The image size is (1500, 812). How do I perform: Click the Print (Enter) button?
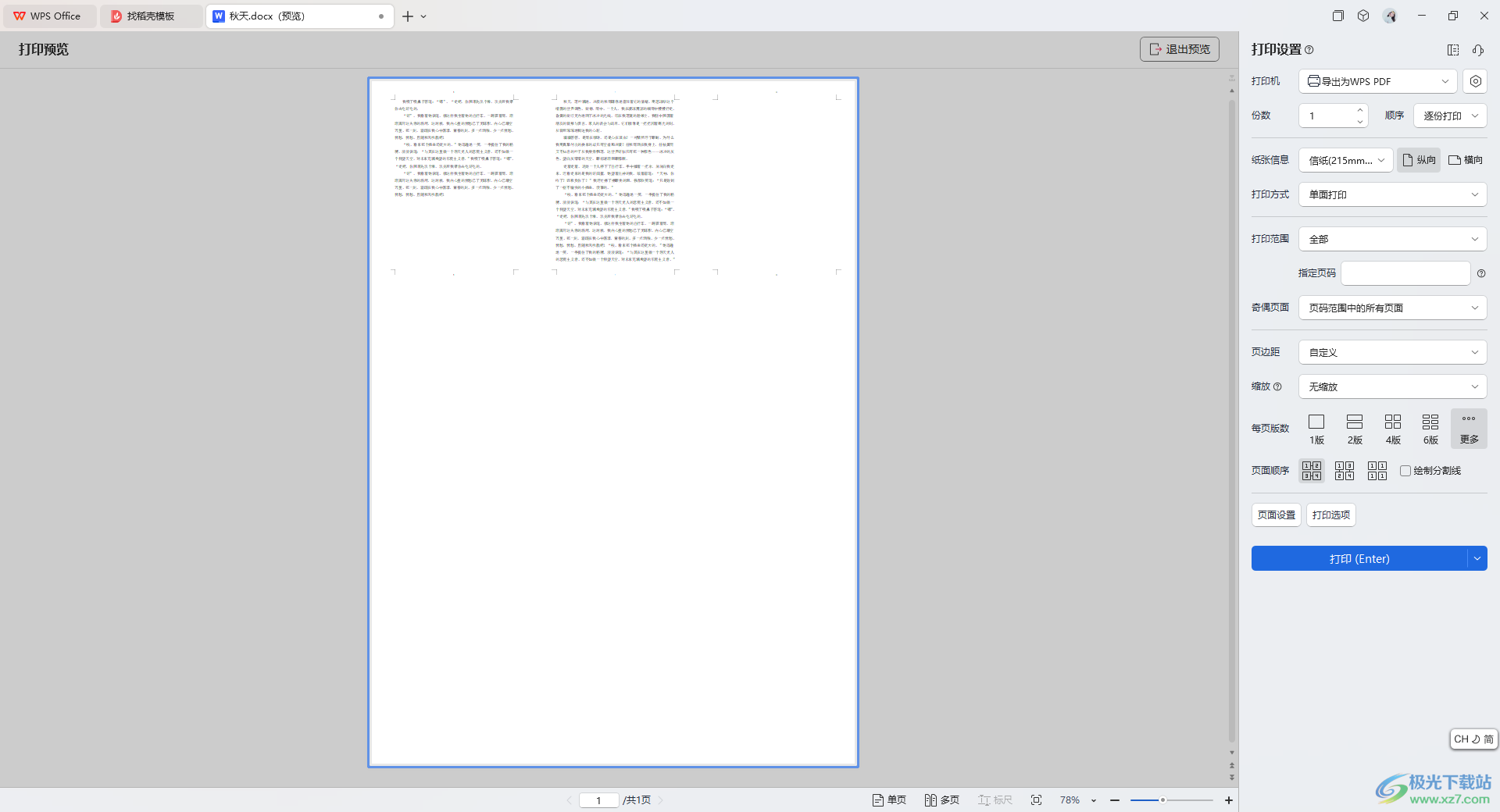pyautogui.click(x=1359, y=558)
